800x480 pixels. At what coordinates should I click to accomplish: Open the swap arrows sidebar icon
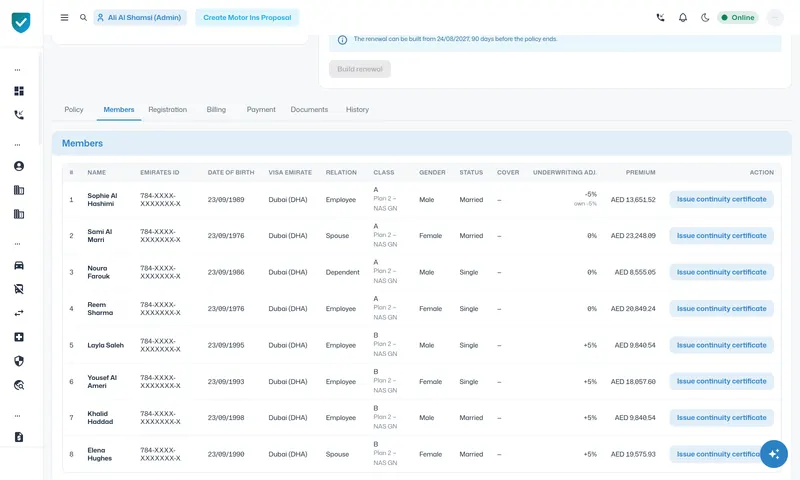[19, 313]
